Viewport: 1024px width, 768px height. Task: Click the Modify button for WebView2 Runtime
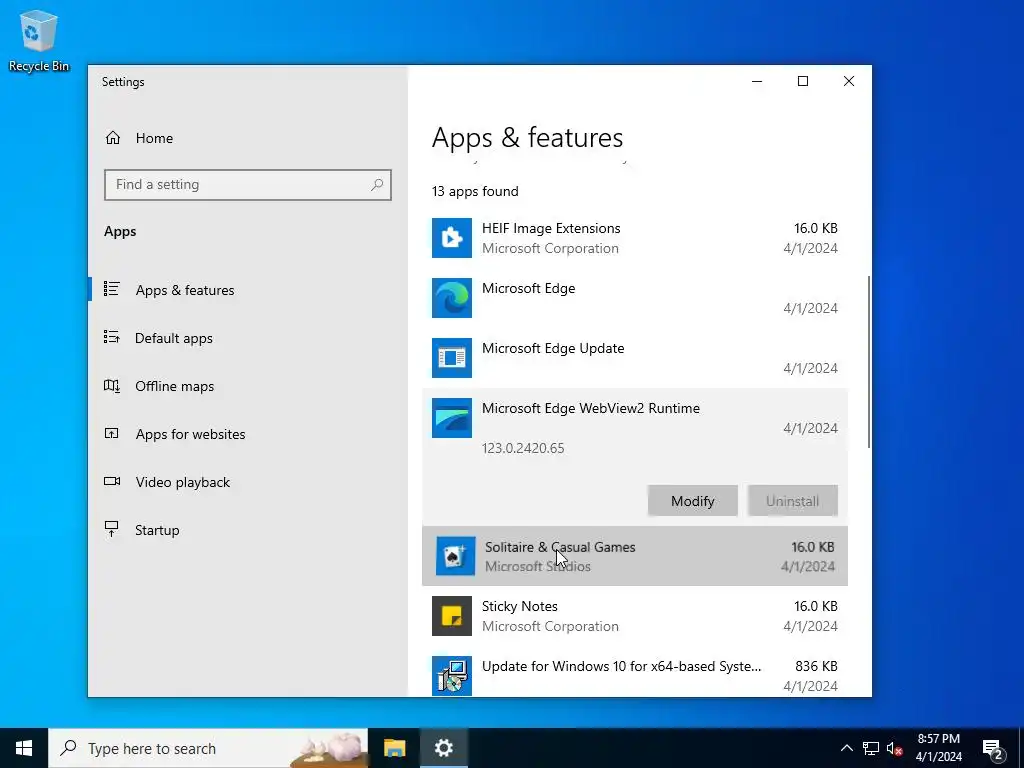(x=693, y=501)
